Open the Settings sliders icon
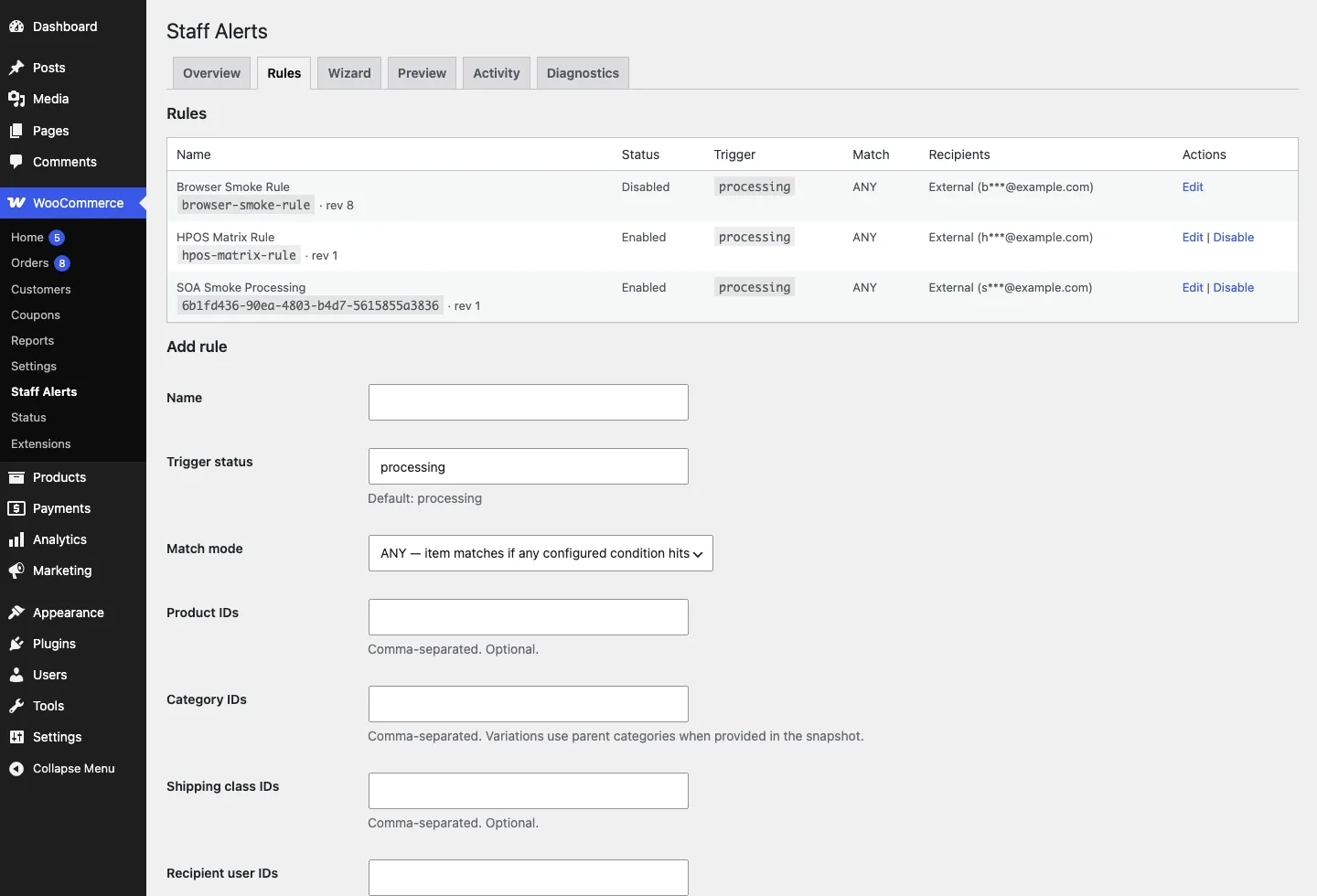Image resolution: width=1317 pixels, height=896 pixels. pyautogui.click(x=16, y=737)
